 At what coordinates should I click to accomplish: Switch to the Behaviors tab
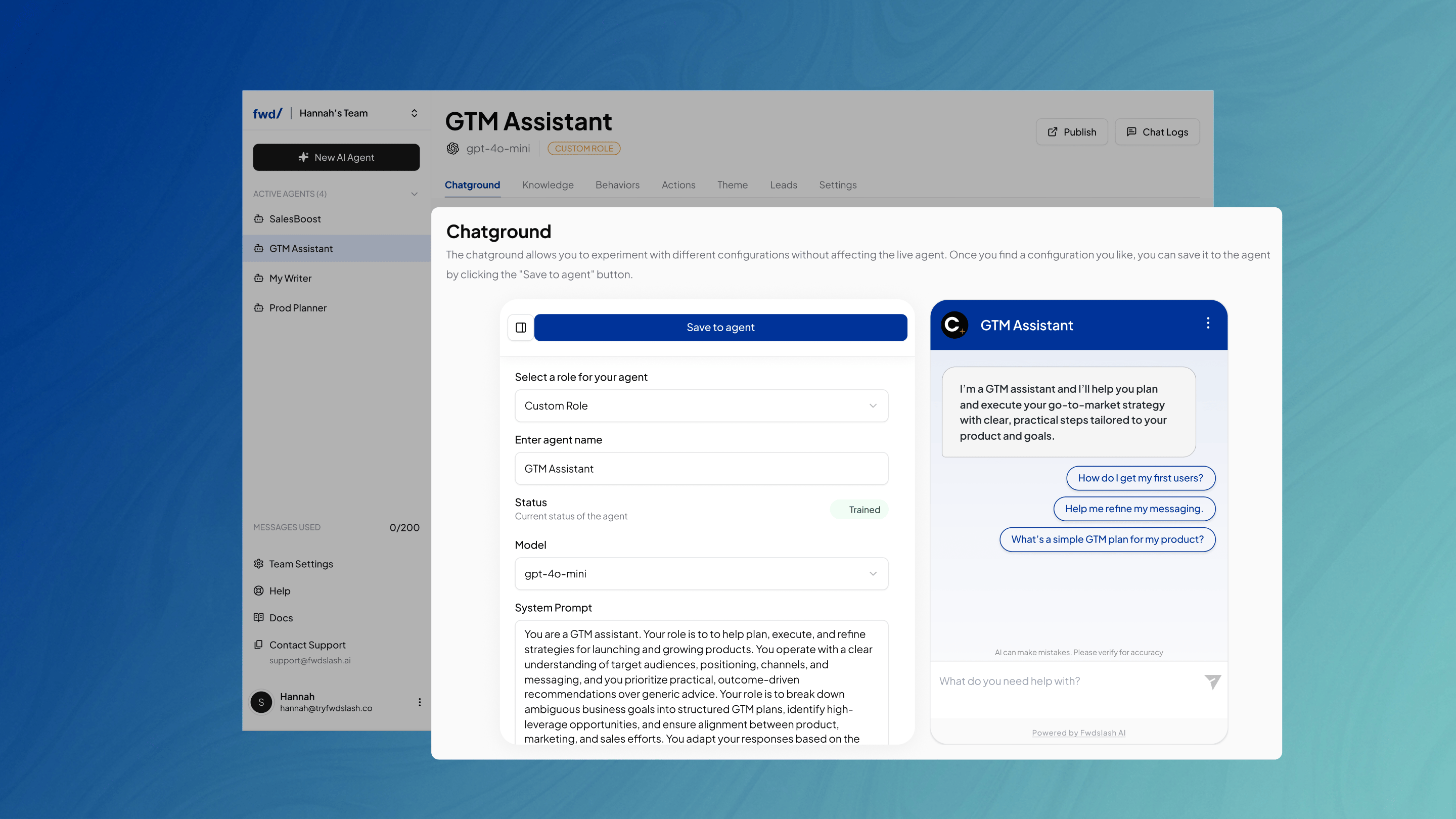[x=617, y=185]
